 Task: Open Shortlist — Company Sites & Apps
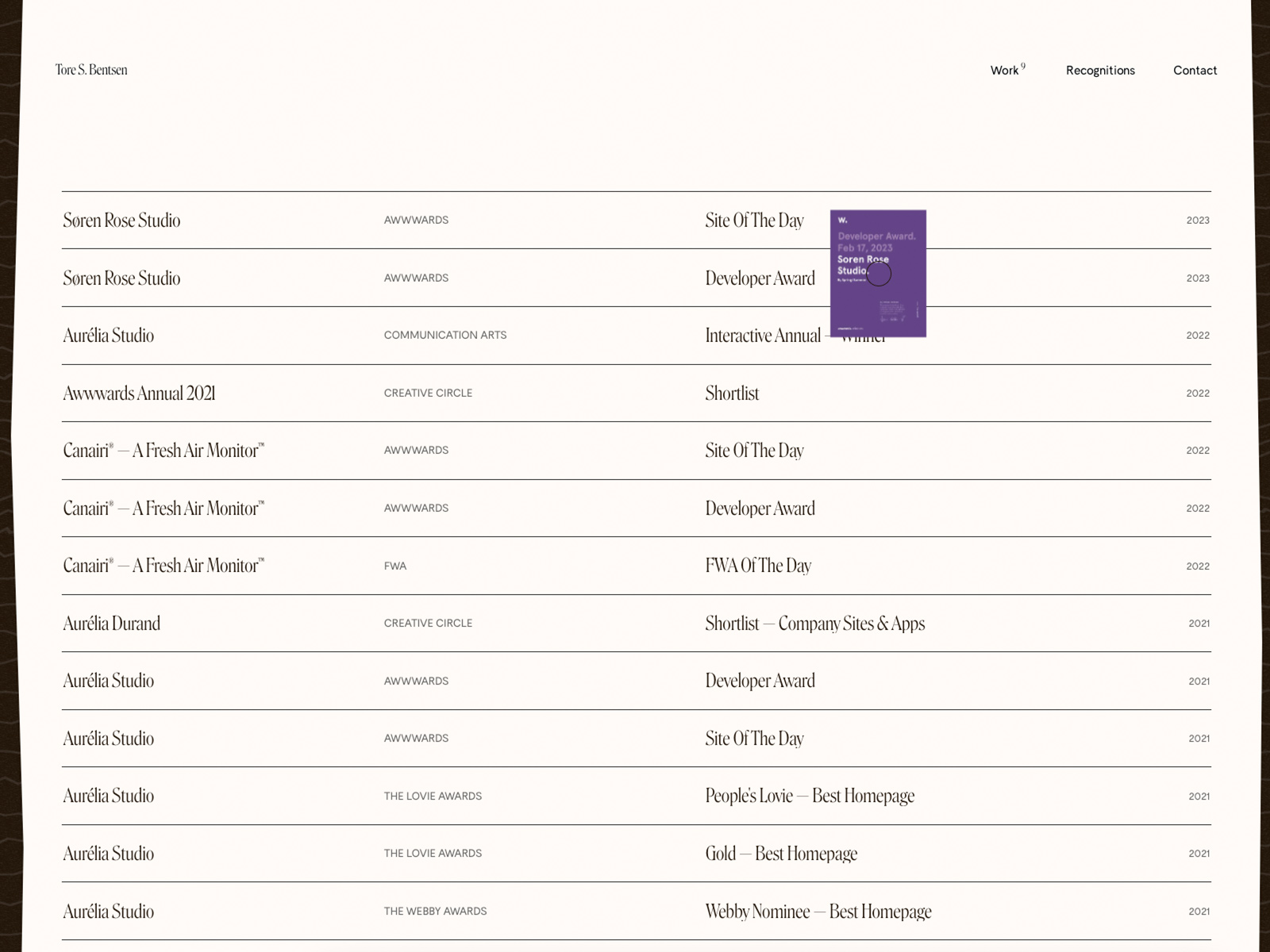(814, 624)
